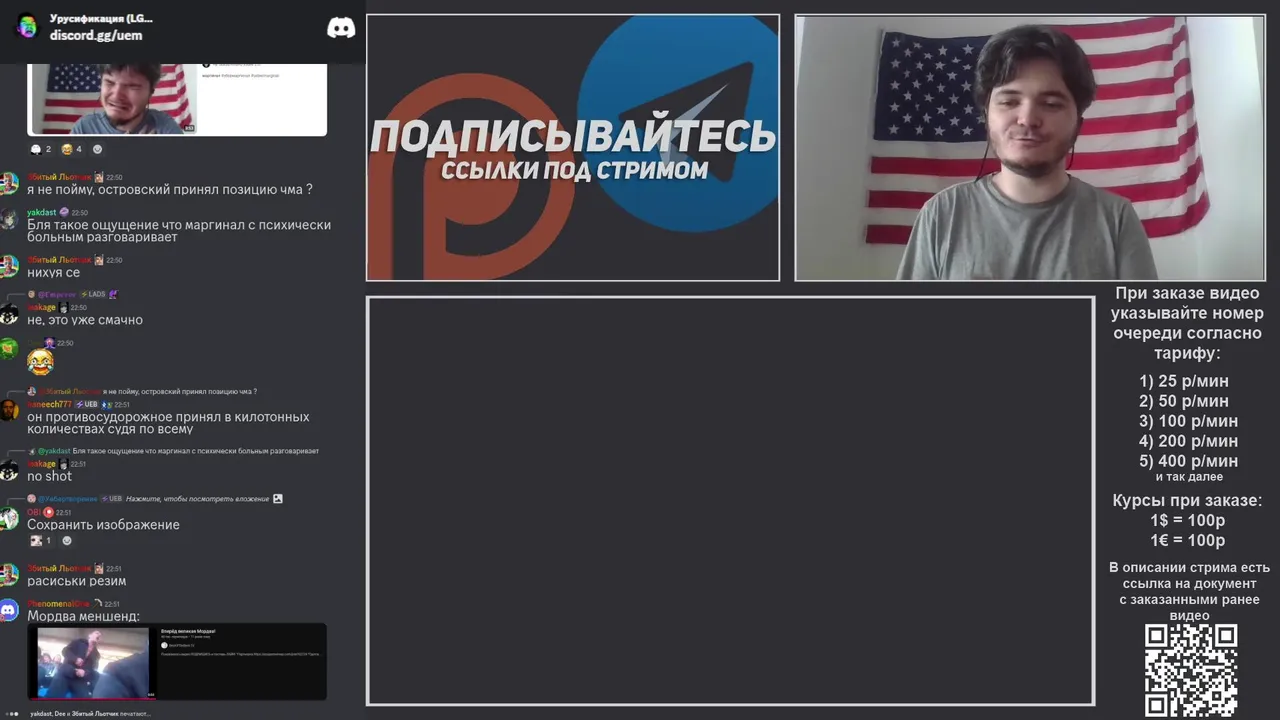This screenshot has width=1280, height=720.
Task: Select the "расиськи резим" message
Action: pos(76,581)
